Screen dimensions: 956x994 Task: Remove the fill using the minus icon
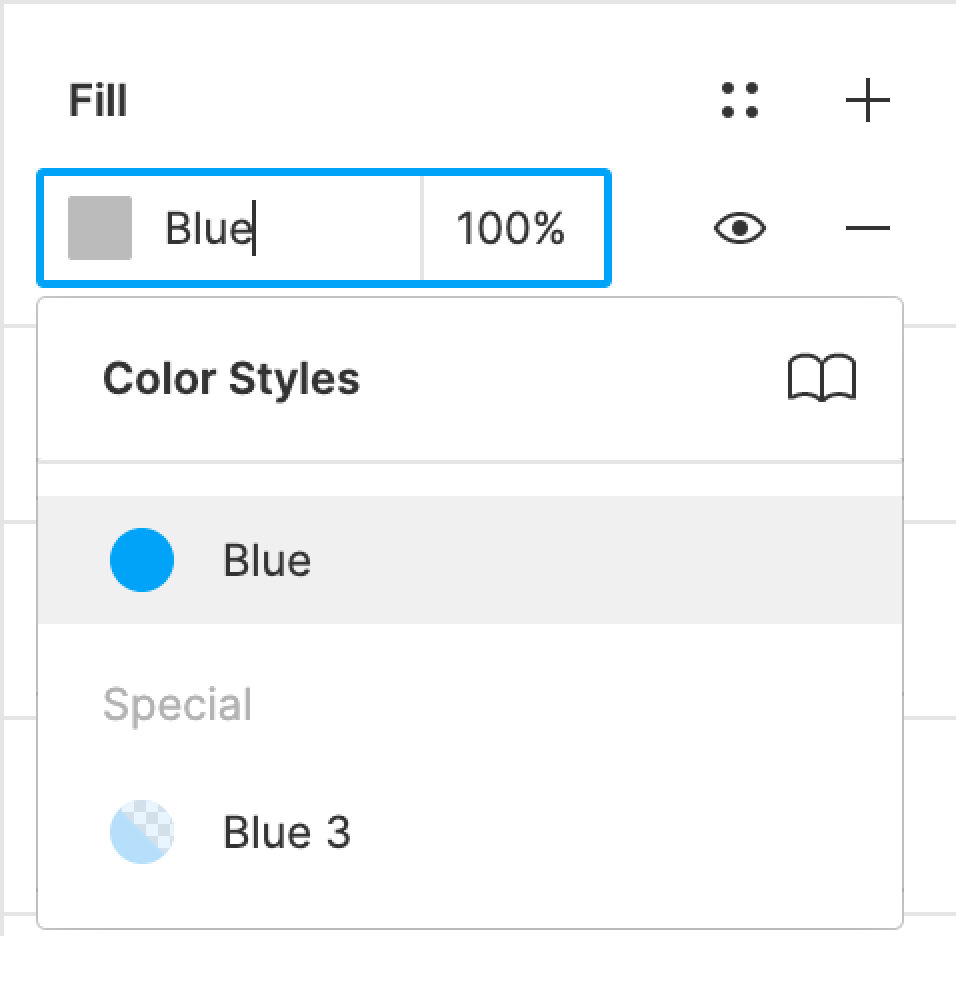[867, 229]
